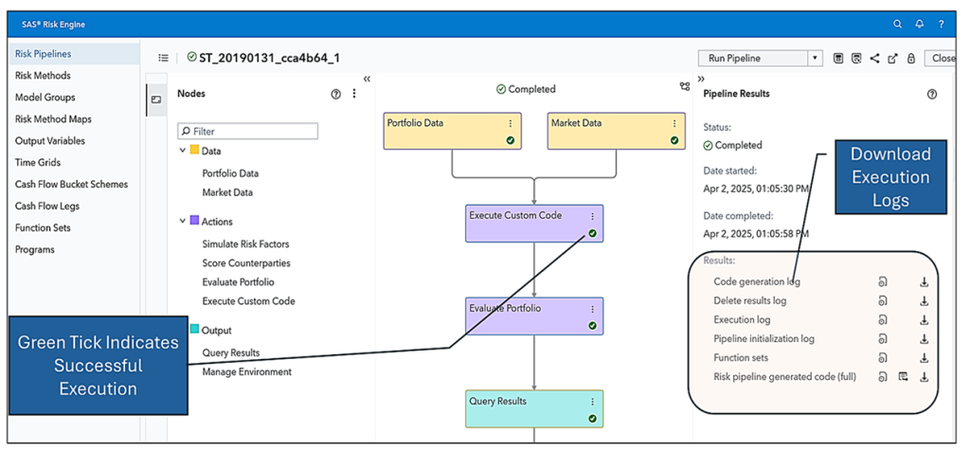Select Portfolio Data in Nodes tree
Screen dimensions: 970x451
point(230,173)
